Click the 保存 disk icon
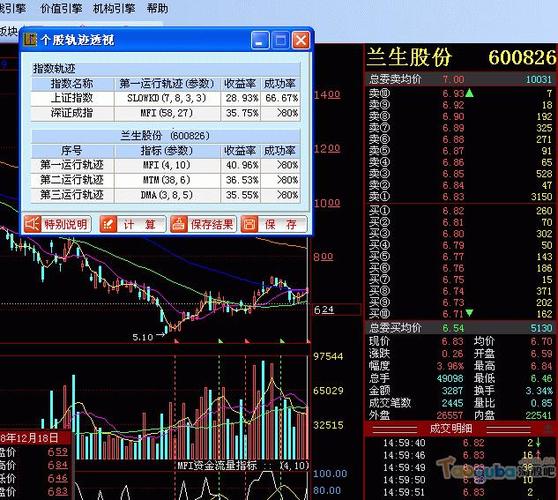The image size is (558, 500). 249,224
